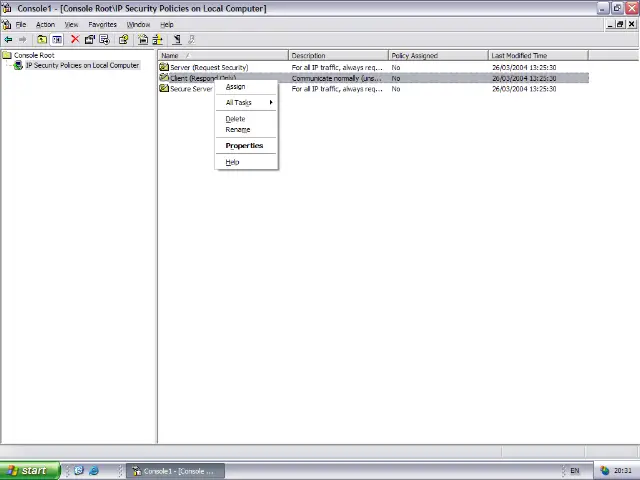Screen dimensions: 640x480
Task: Click the 20:31 taskbar clock
Action: (623, 471)
